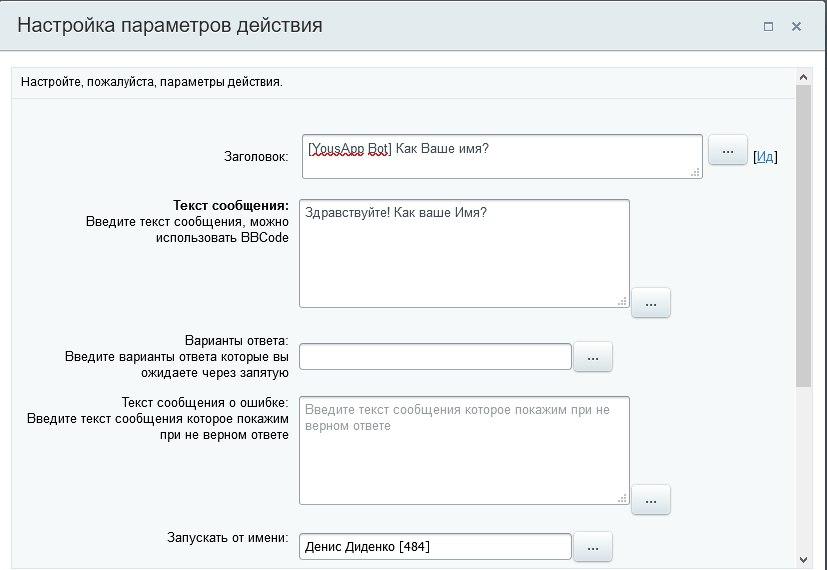Open the '...' picker beside the Заголовок field

click(727, 150)
